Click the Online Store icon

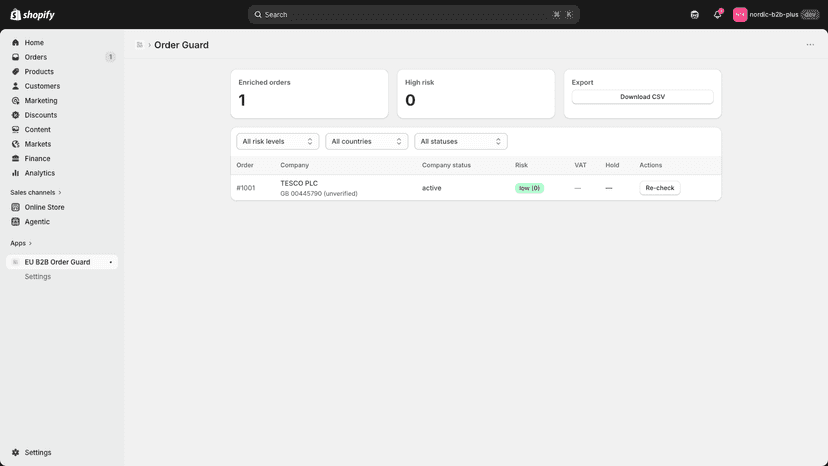click(x=15, y=207)
